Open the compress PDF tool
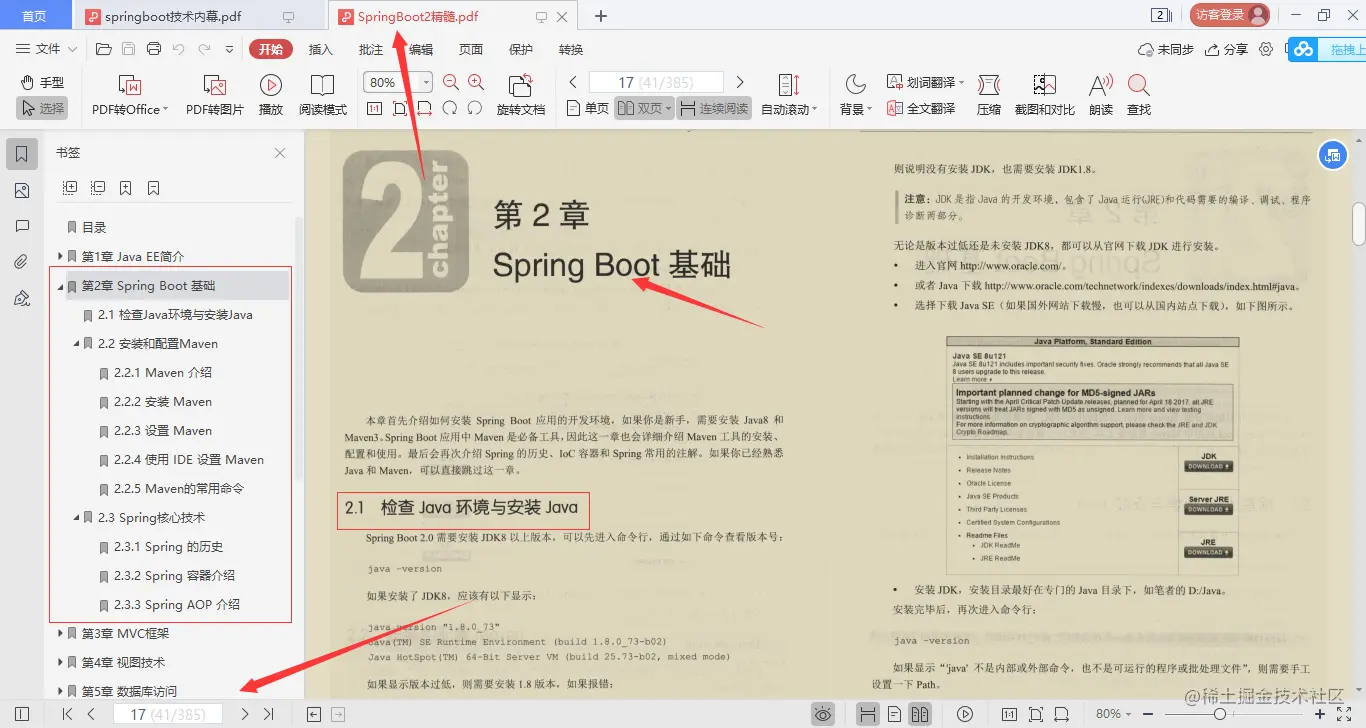 [x=988, y=93]
